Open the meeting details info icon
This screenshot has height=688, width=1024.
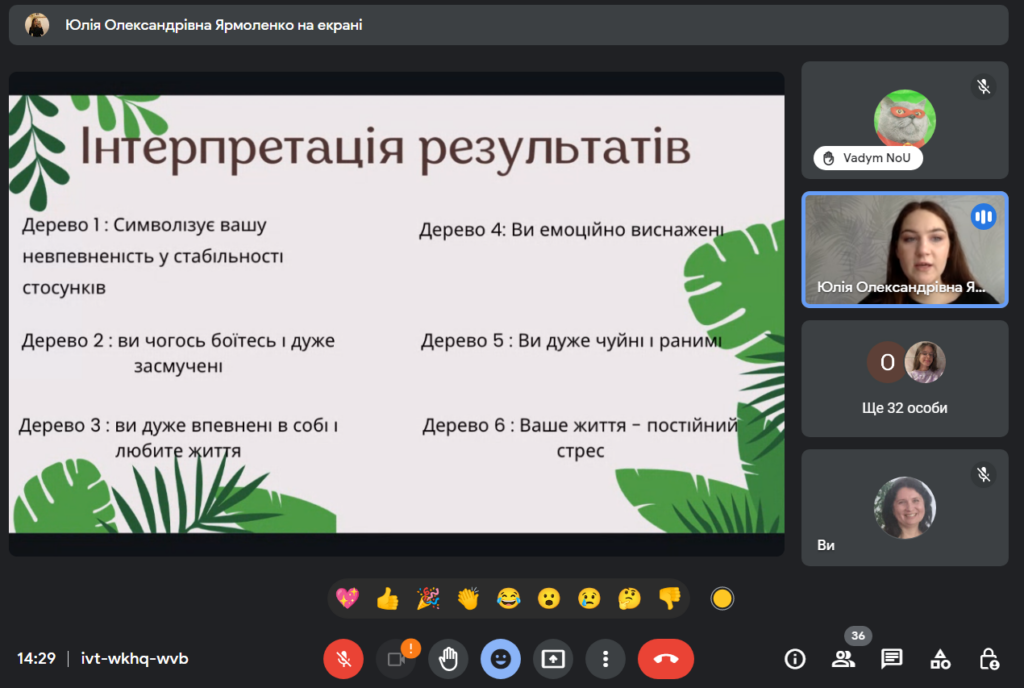(x=795, y=658)
